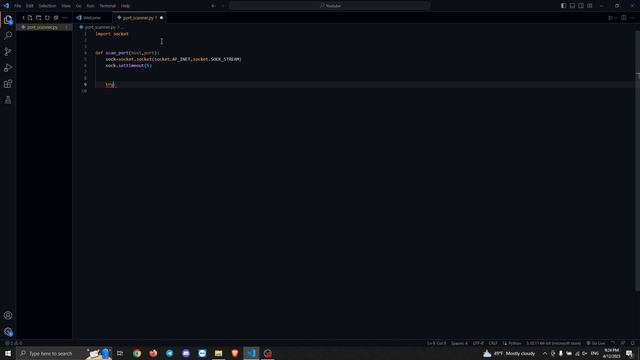Create a new folder in Explorer
Image resolution: width=640 pixels, height=360 pixels.
(38, 18)
